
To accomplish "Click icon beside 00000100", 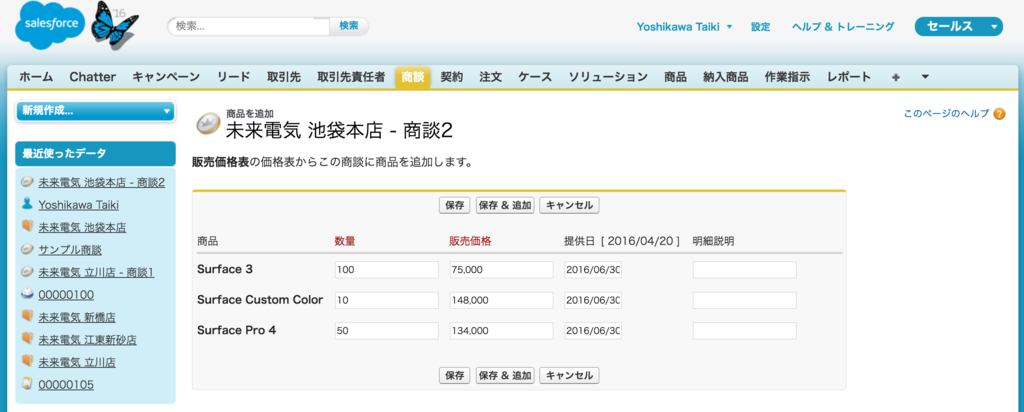I will (27, 294).
